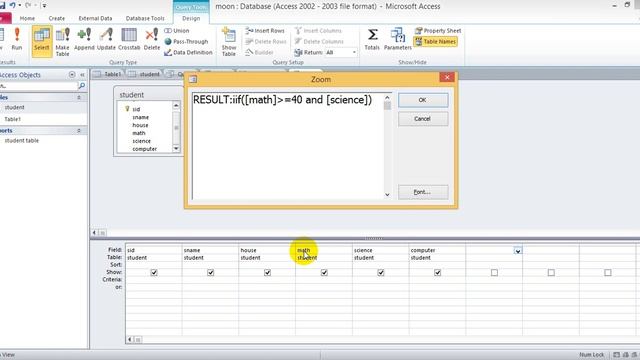
Task: Pick the Make Table query type
Action: (62, 42)
